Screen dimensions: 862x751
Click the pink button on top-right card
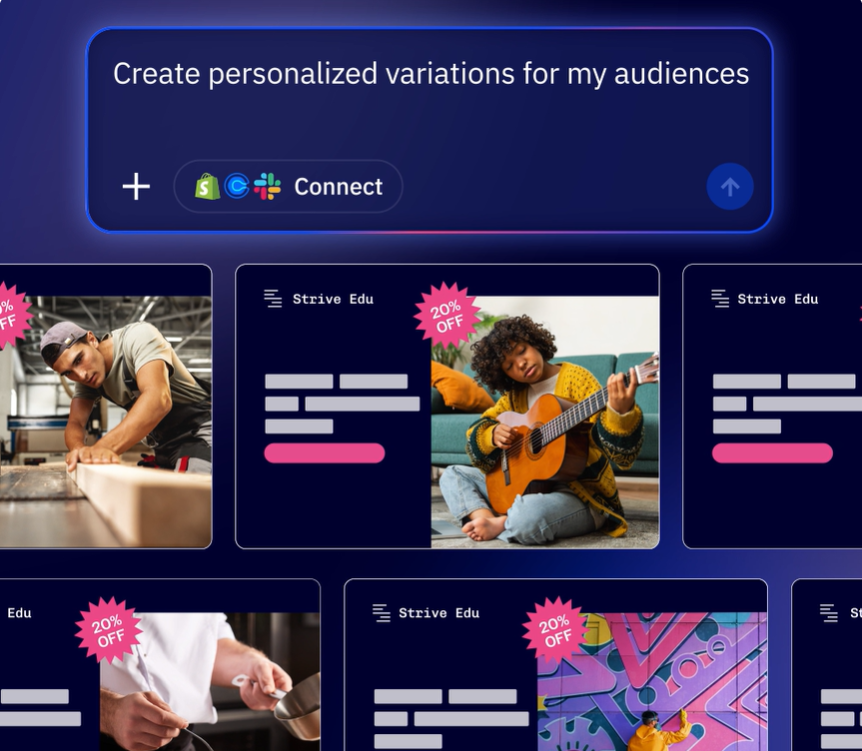coord(772,453)
